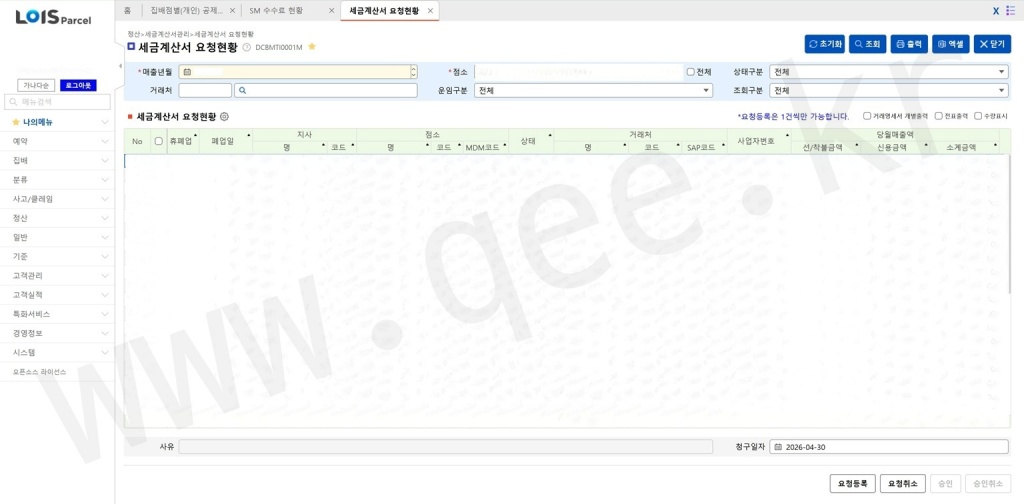Click the menu search magnifier icon

[x=13, y=102]
